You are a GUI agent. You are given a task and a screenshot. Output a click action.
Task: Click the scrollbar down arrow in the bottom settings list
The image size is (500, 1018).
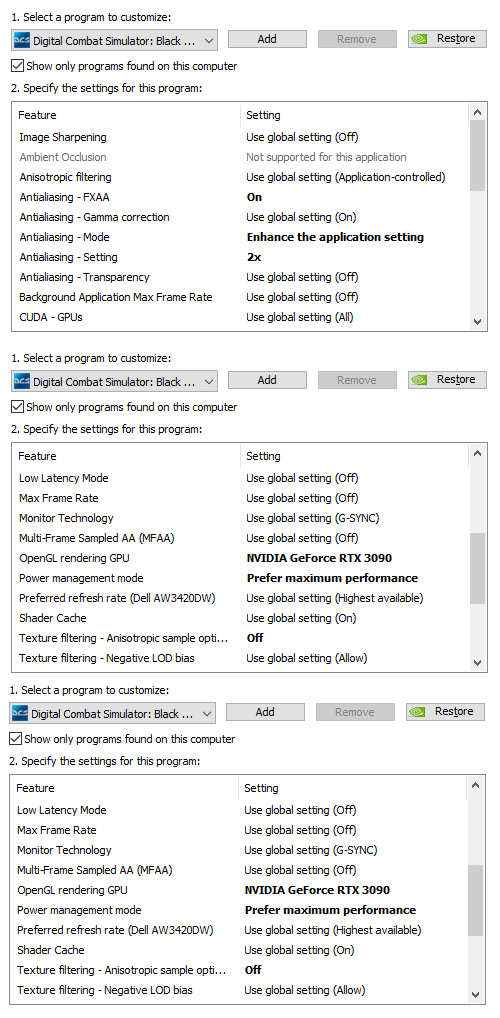click(475, 995)
